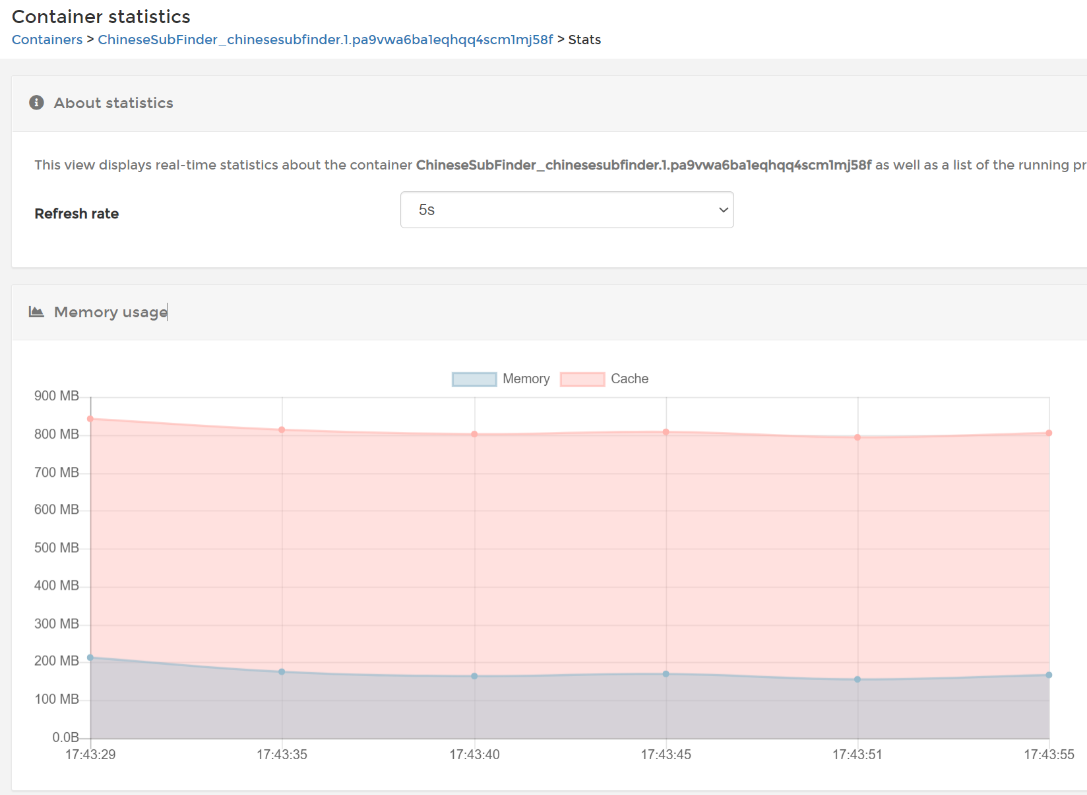Click the info icon beside About statistics
Image resolution: width=1087 pixels, height=795 pixels.
(x=36, y=103)
